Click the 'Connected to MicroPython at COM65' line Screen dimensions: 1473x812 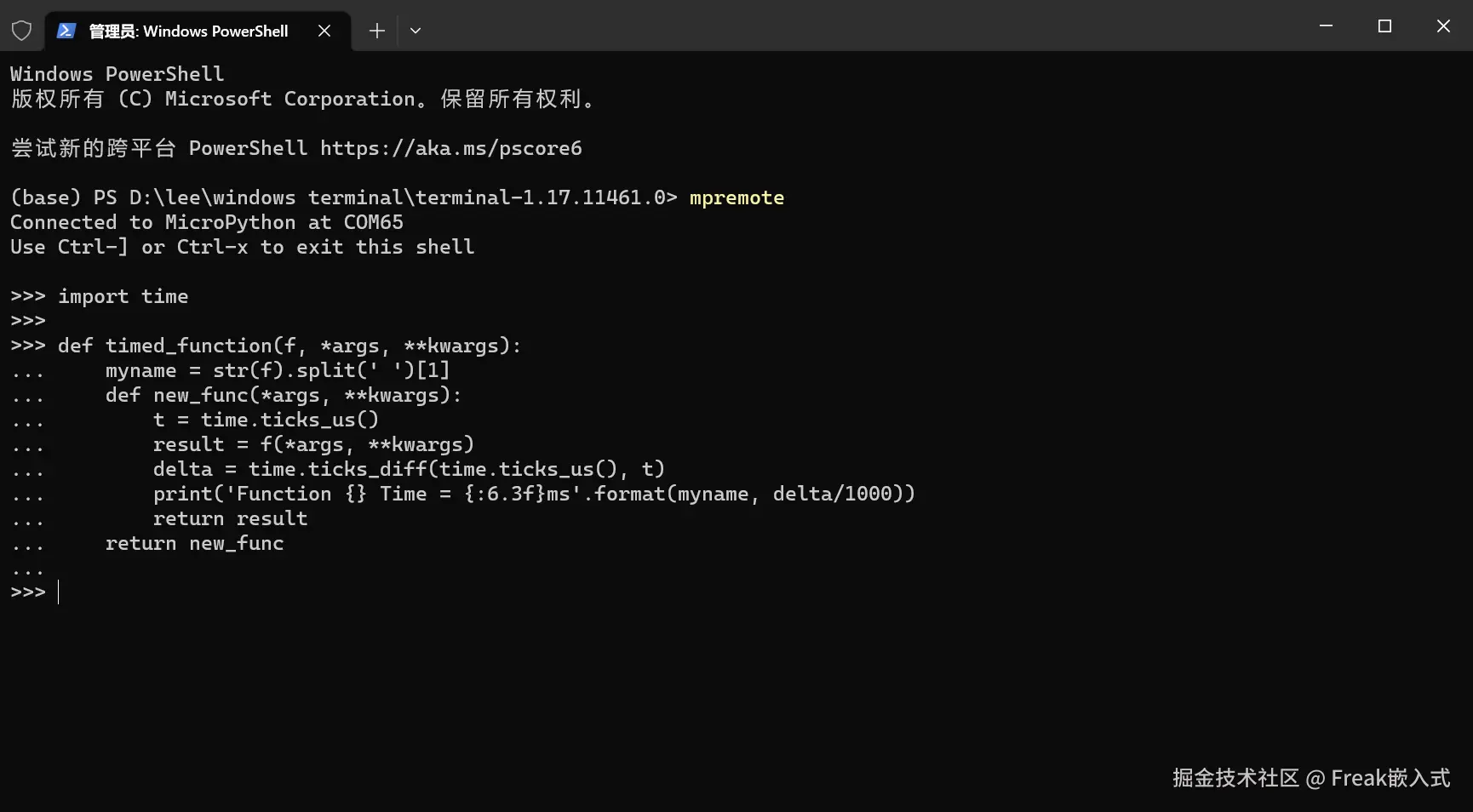click(x=207, y=222)
